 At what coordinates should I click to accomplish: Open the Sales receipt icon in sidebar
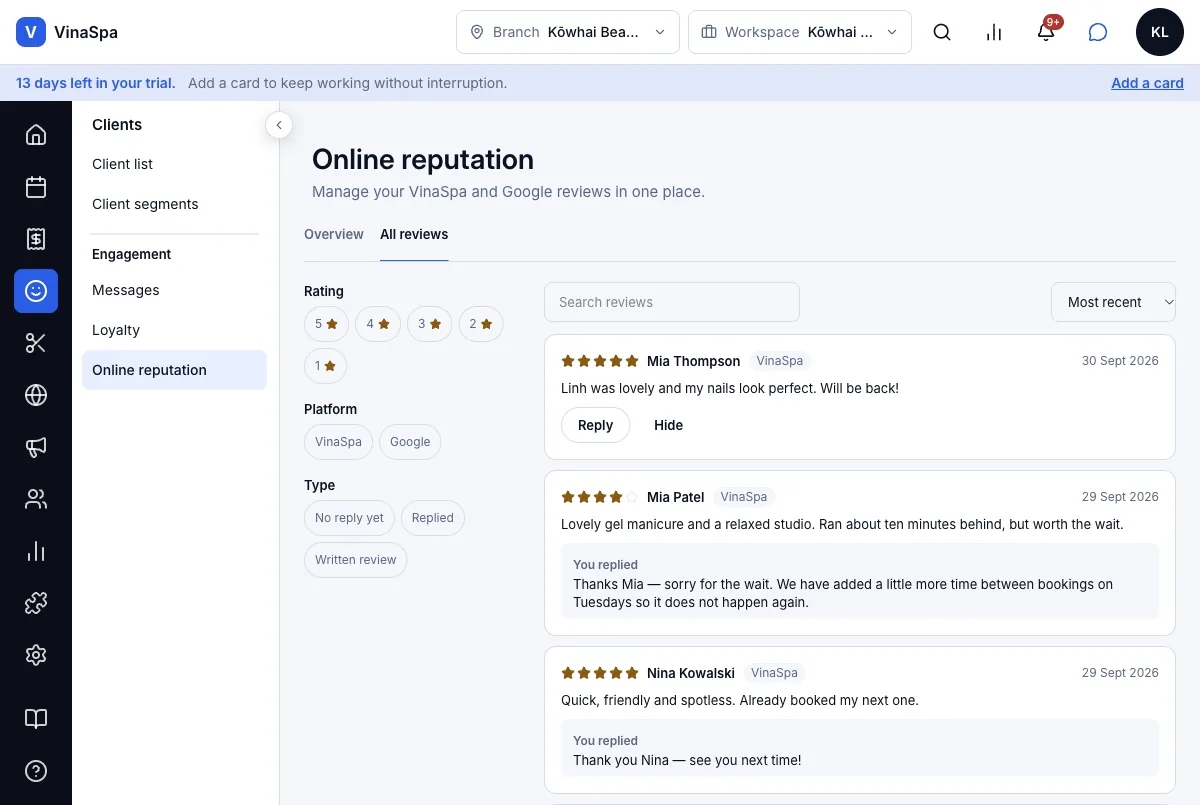coord(36,239)
